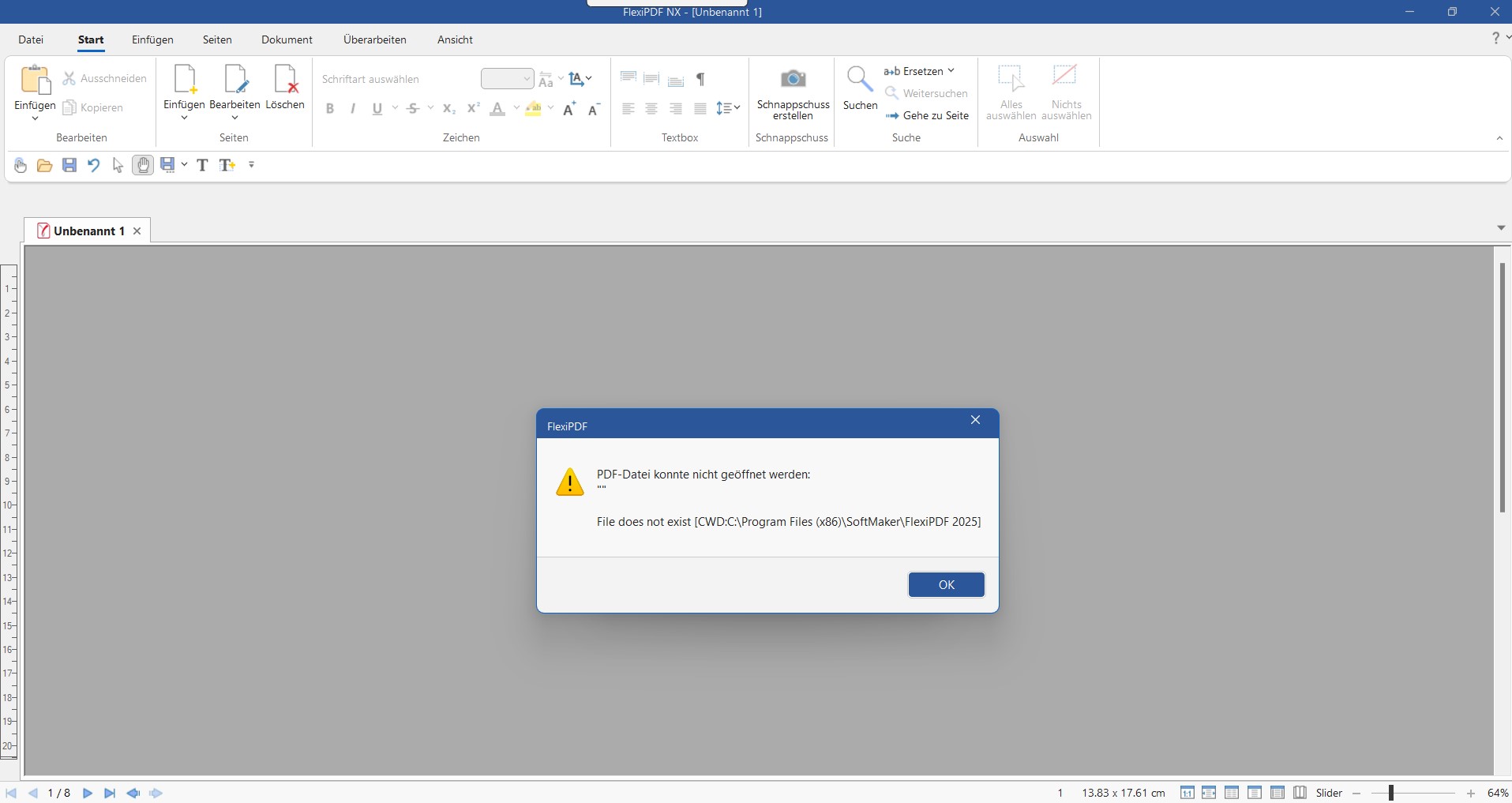
Task: Click Schnappschuss erstellen camera icon
Action: [x=793, y=78]
